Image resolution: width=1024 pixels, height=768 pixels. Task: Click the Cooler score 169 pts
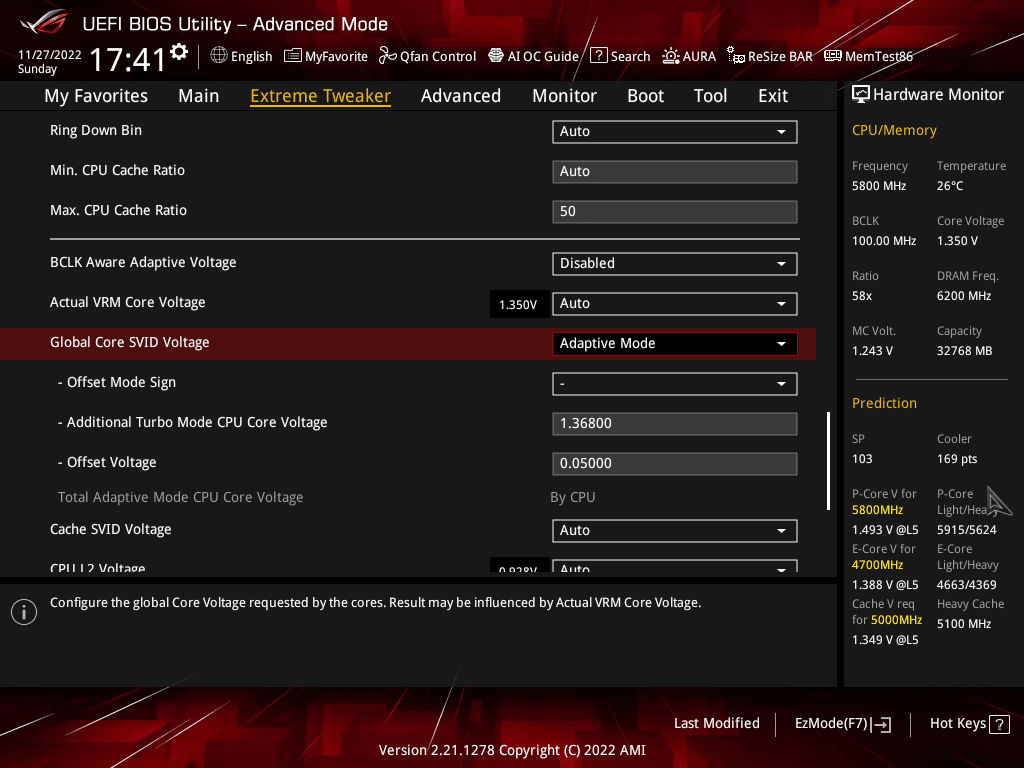957,459
